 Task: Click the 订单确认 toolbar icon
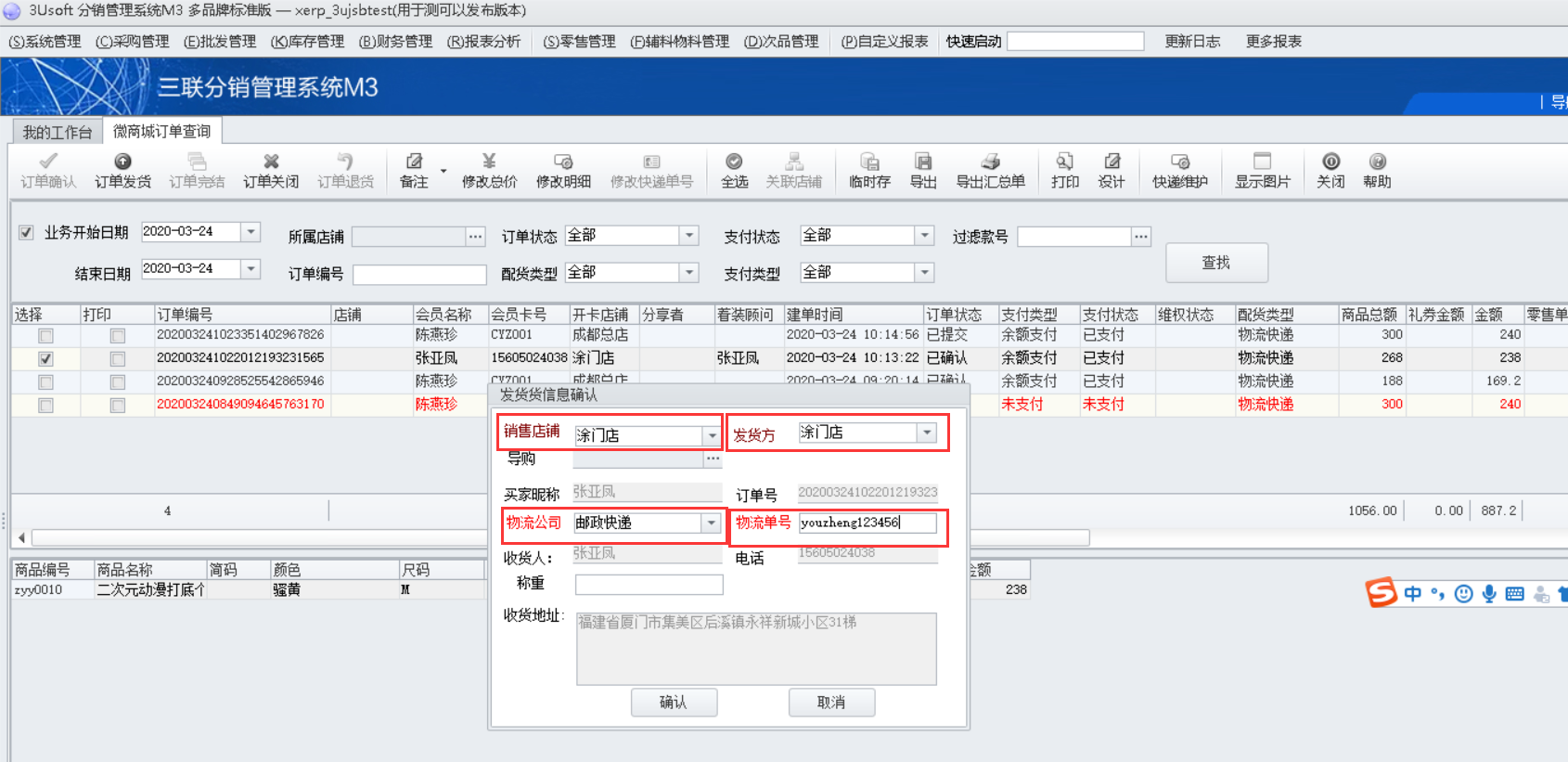(x=48, y=171)
